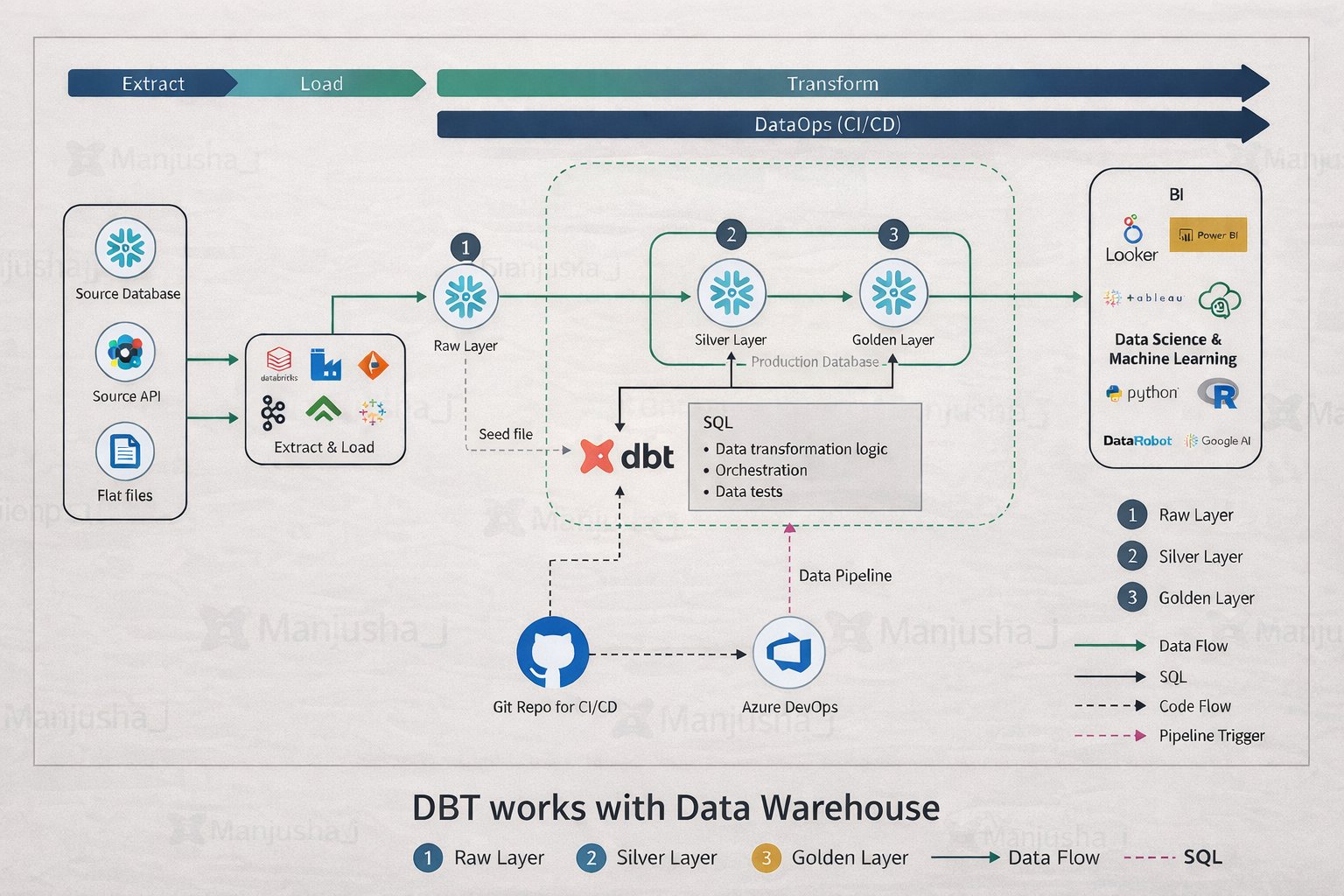Click the Flat files document icon
The height and width of the screenshot is (896, 1344).
125,452
